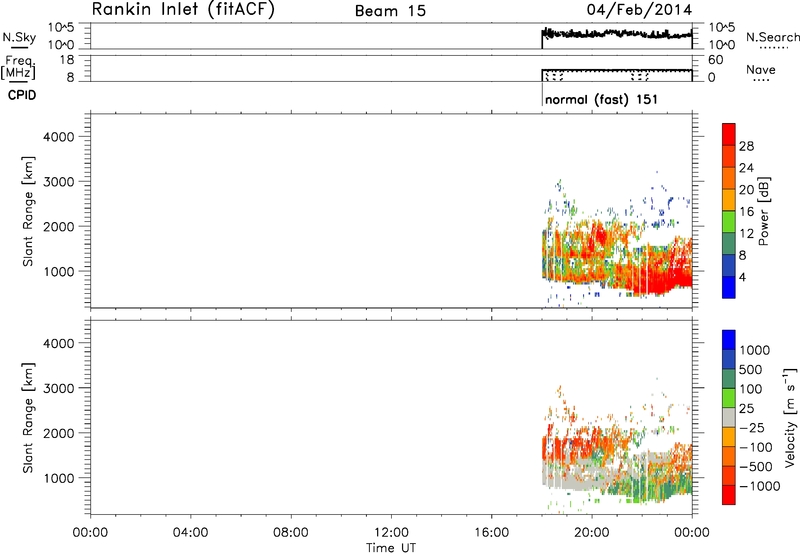Click the "Power [dB]" colorbar title

[x=763, y=211]
